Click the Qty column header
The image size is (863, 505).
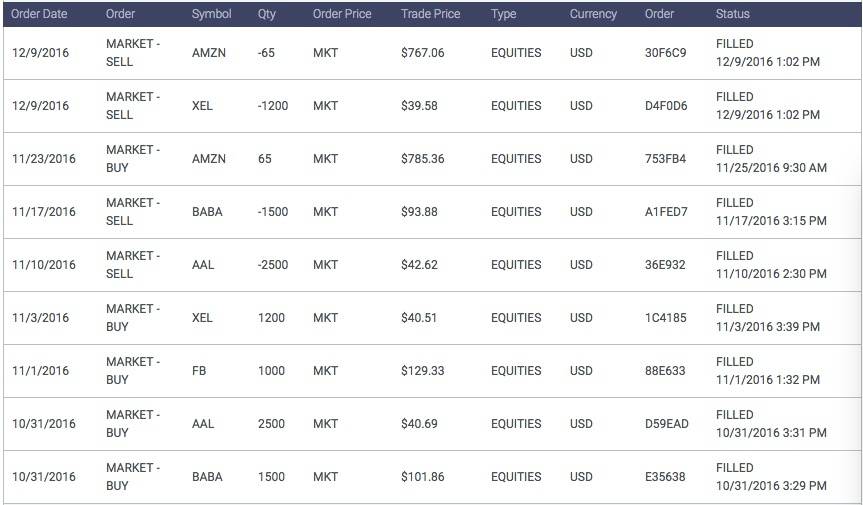267,14
